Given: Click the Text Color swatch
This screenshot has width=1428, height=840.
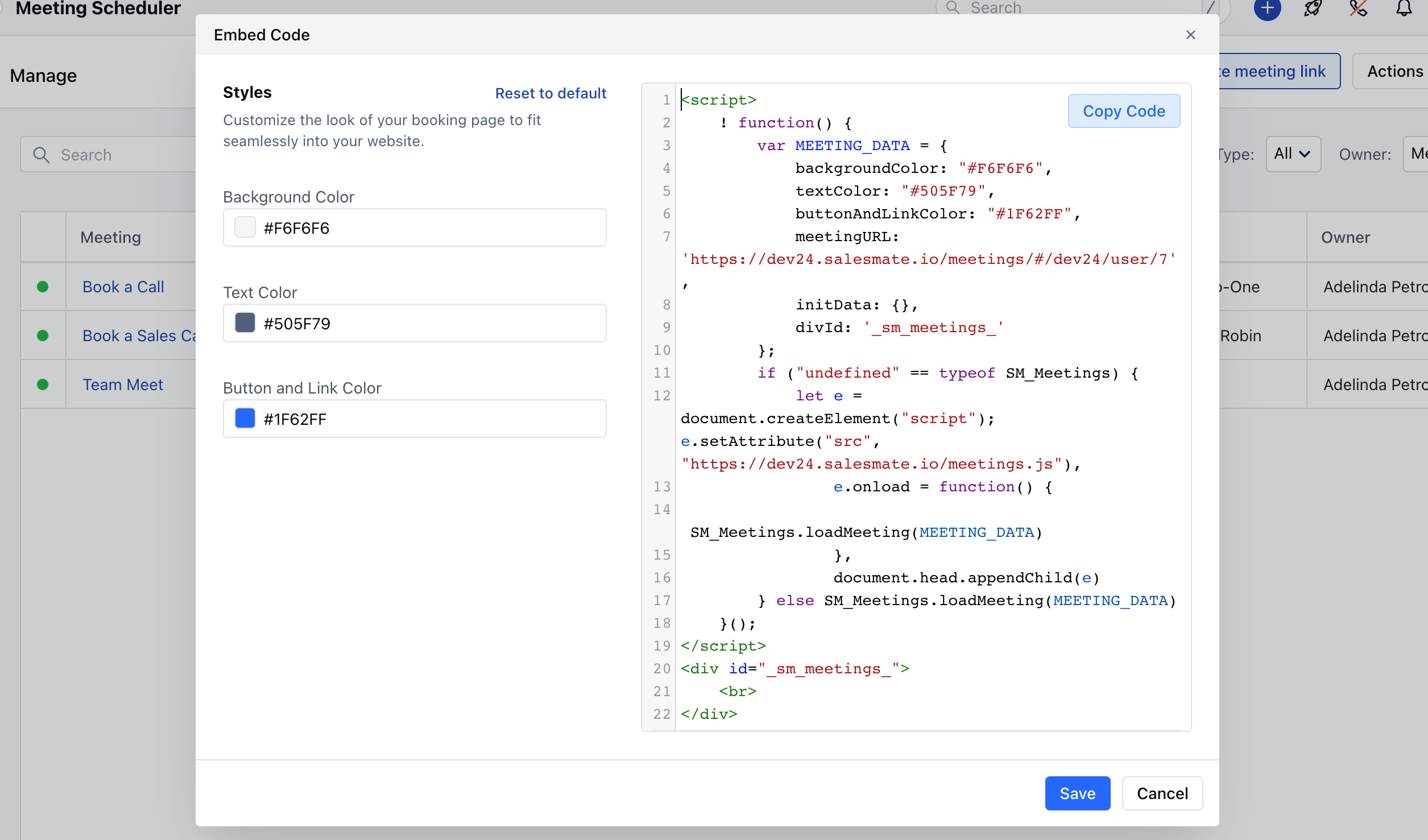Looking at the screenshot, I should 245,323.
